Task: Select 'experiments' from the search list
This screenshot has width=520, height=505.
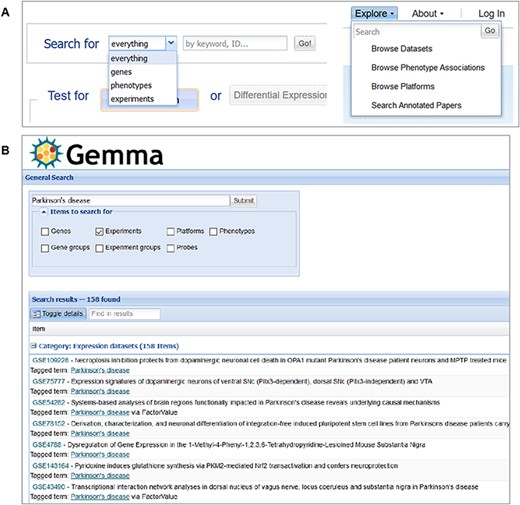Action: click(143, 99)
